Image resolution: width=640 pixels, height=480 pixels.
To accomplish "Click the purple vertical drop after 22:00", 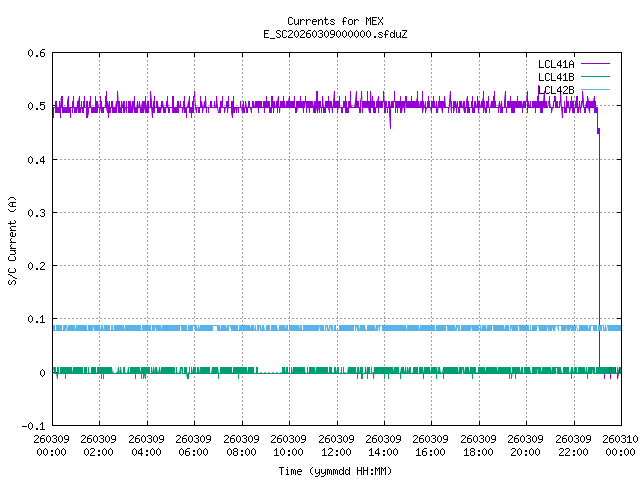I will coord(599,250).
